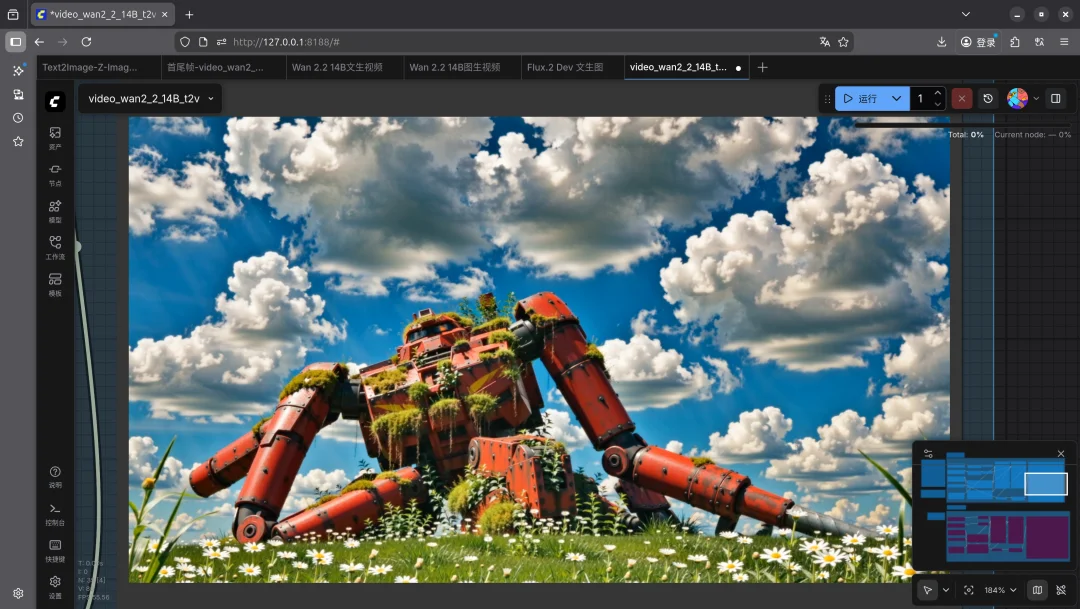This screenshot has width=1080, height=609.
Task: Open the 模板 (Templates) panel
Action: (x=55, y=284)
